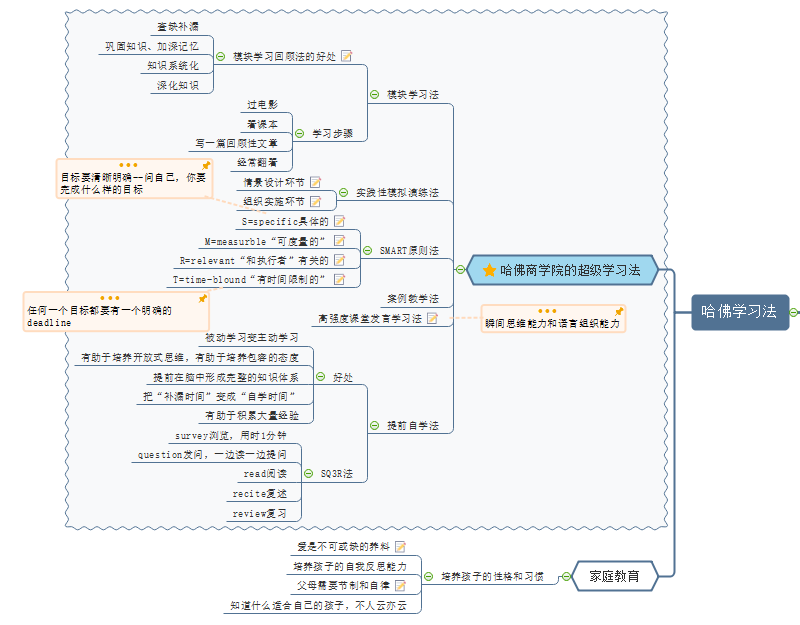Collapse the 家庭教育 branch
800x625 pixels.
coord(566,577)
